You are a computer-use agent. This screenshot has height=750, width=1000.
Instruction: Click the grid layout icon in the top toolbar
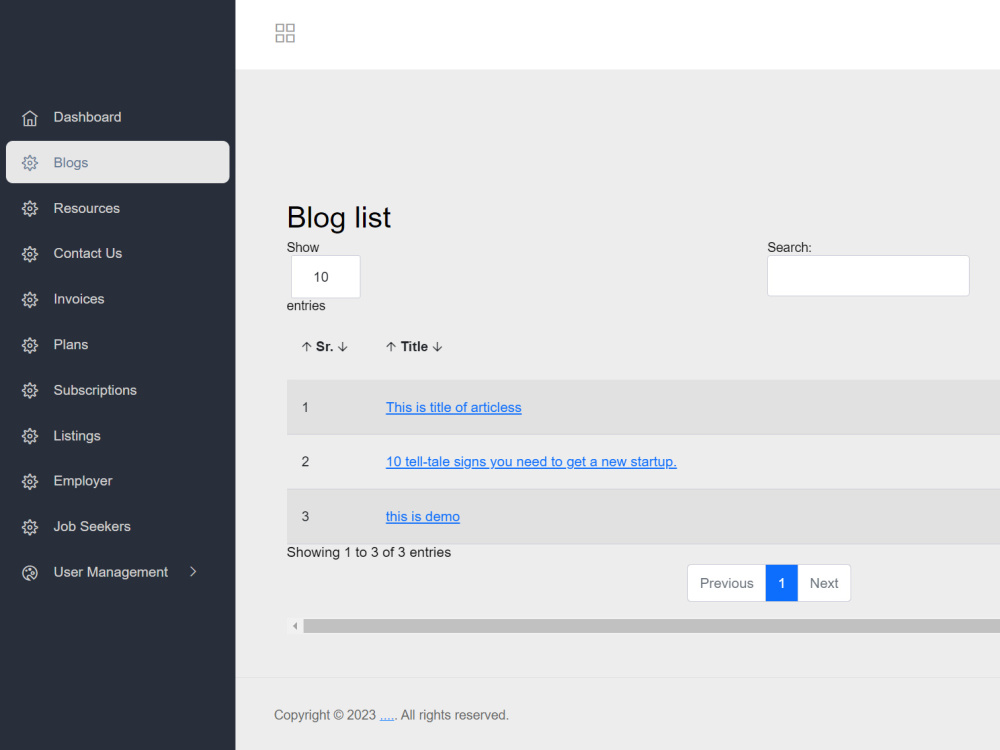coord(285,33)
